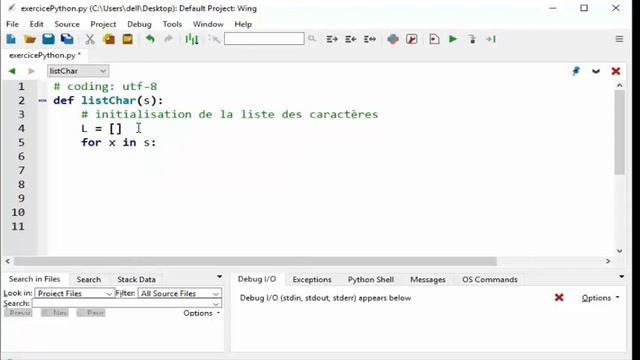640x360 pixels.
Task: Click the red-boxed icon next to Python icon
Action: click(412, 39)
